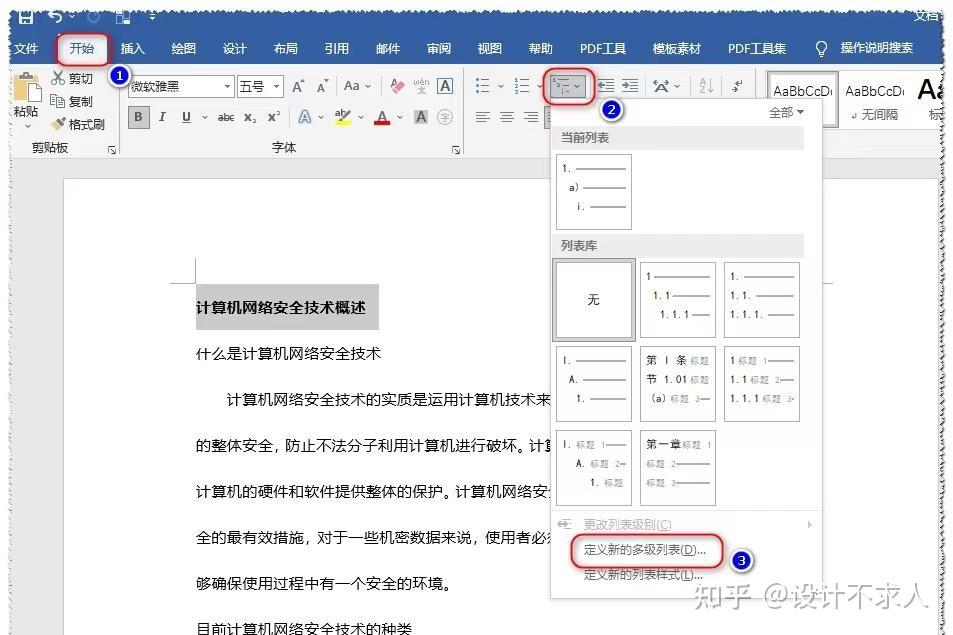Click the numbered list icon
The height and width of the screenshot is (635, 953).
click(x=521, y=86)
